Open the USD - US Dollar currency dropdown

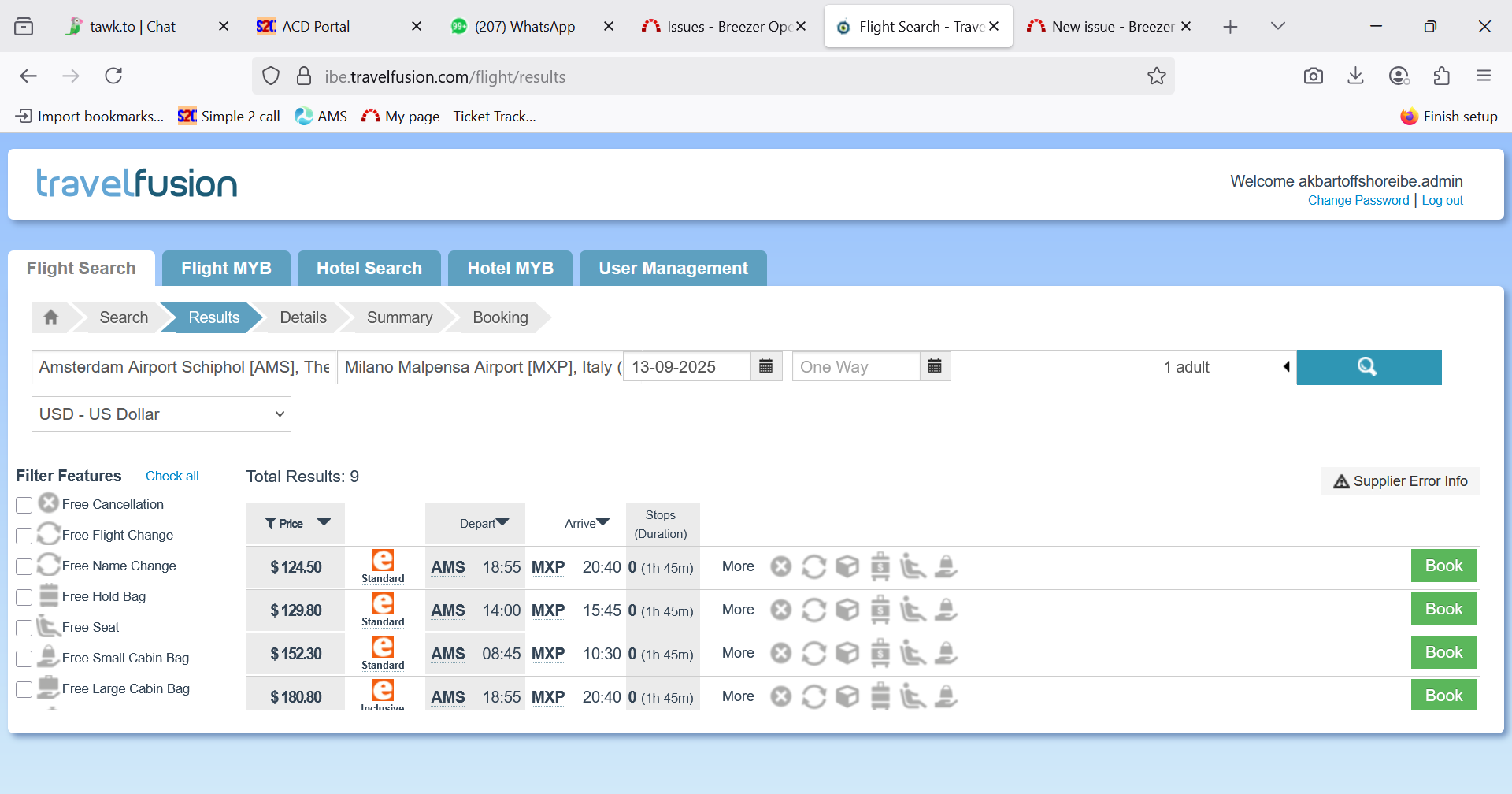click(x=161, y=414)
